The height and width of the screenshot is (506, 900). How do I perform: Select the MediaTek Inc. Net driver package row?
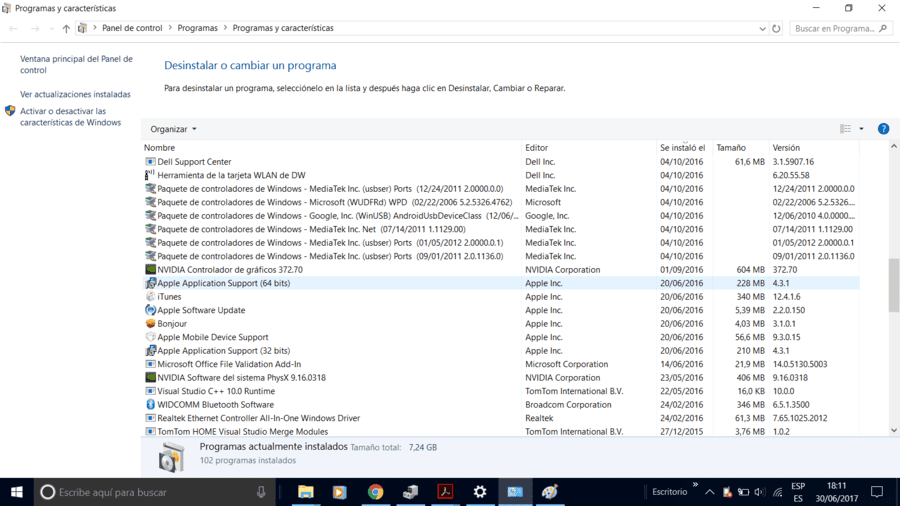click(x=501, y=229)
